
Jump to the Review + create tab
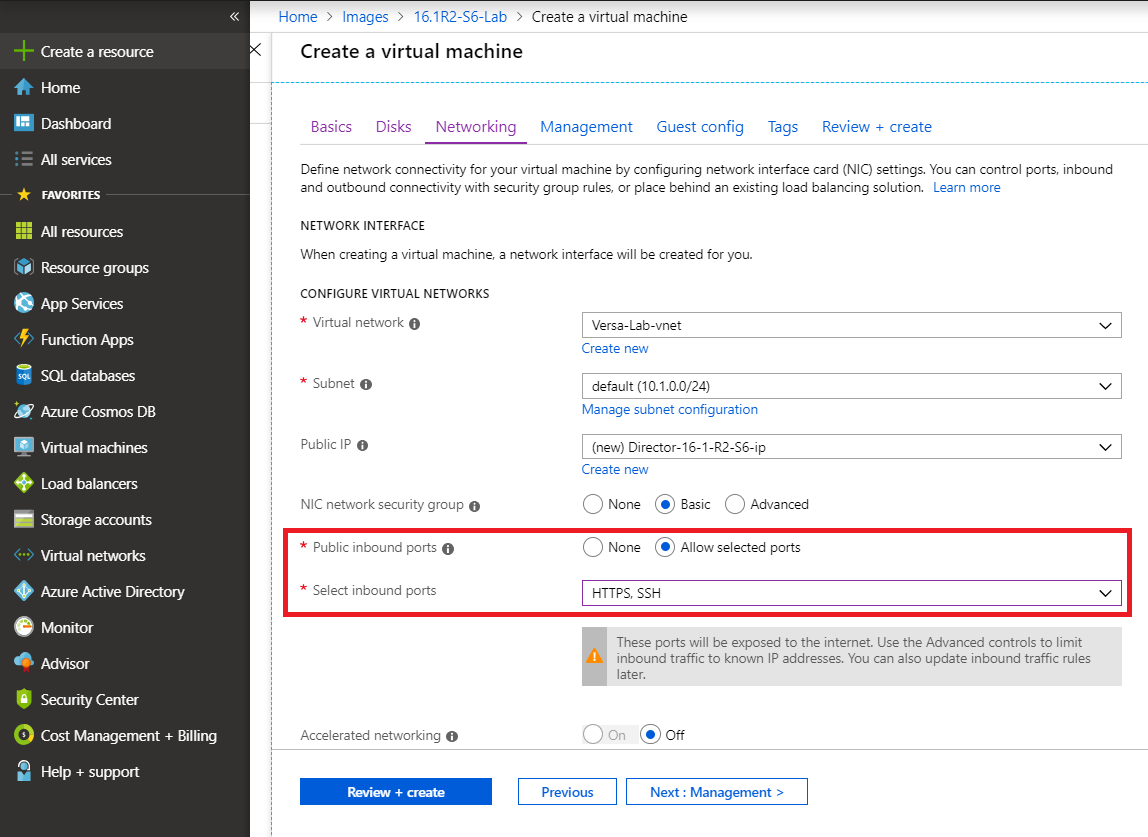pyautogui.click(x=876, y=127)
